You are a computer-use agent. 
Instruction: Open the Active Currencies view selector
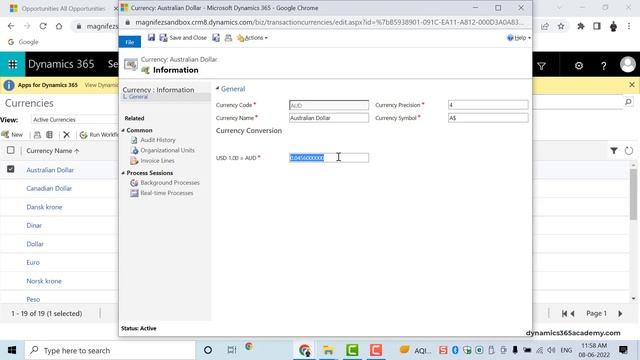[x=74, y=120]
